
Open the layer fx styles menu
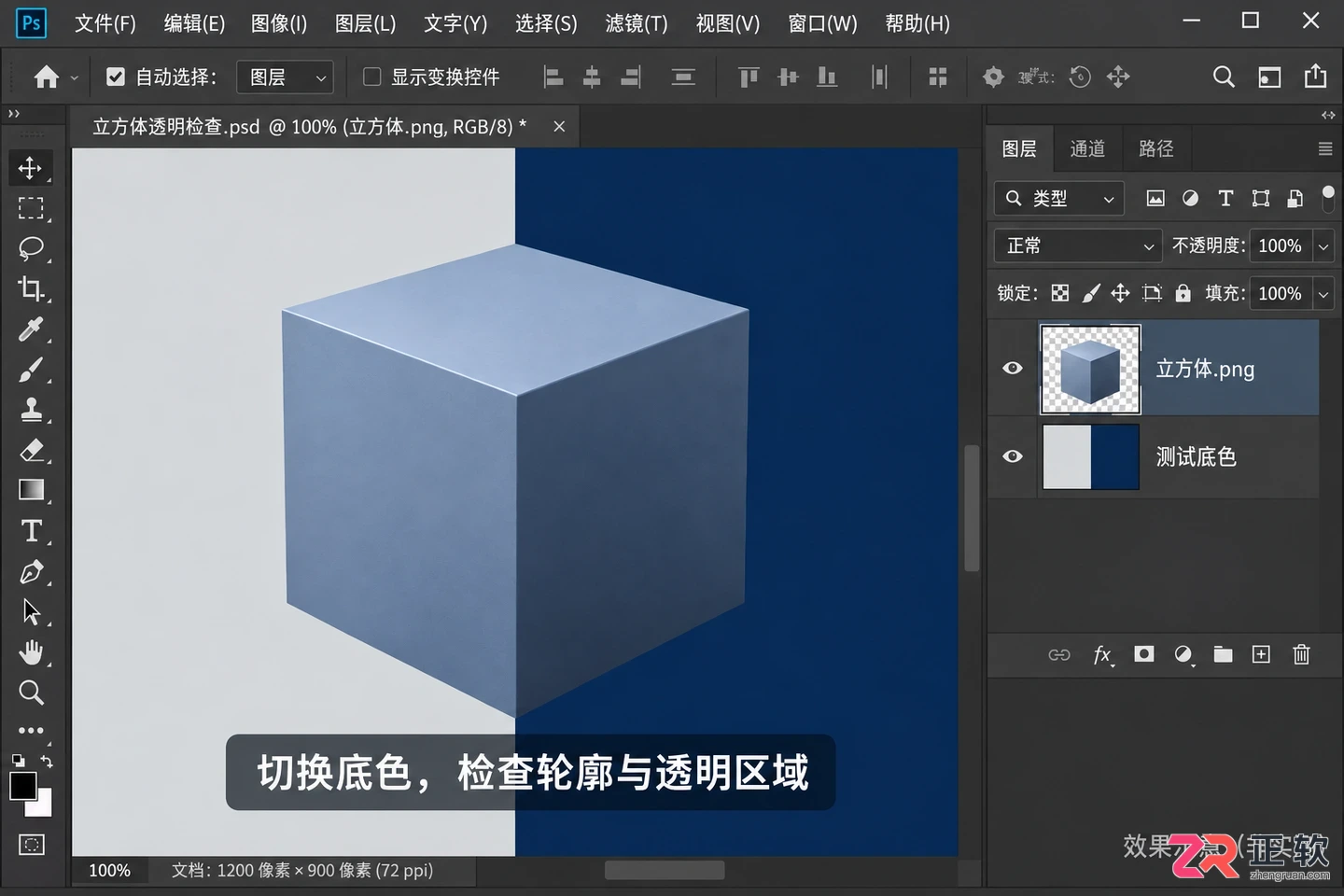(1102, 654)
